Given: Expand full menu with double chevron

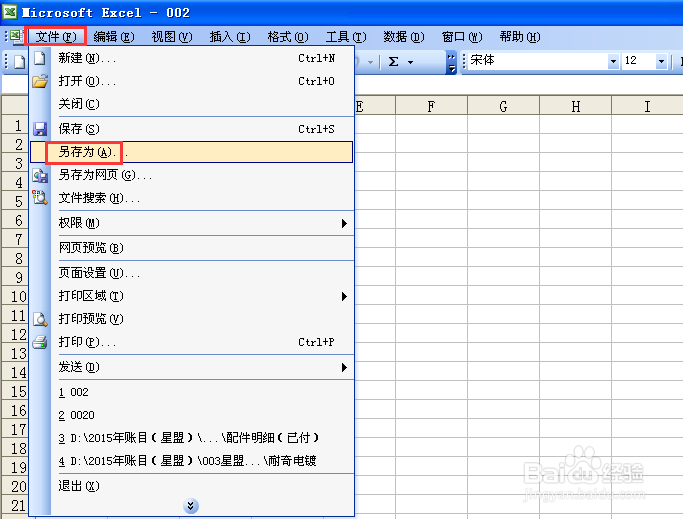Looking at the screenshot, I should click(x=191, y=506).
